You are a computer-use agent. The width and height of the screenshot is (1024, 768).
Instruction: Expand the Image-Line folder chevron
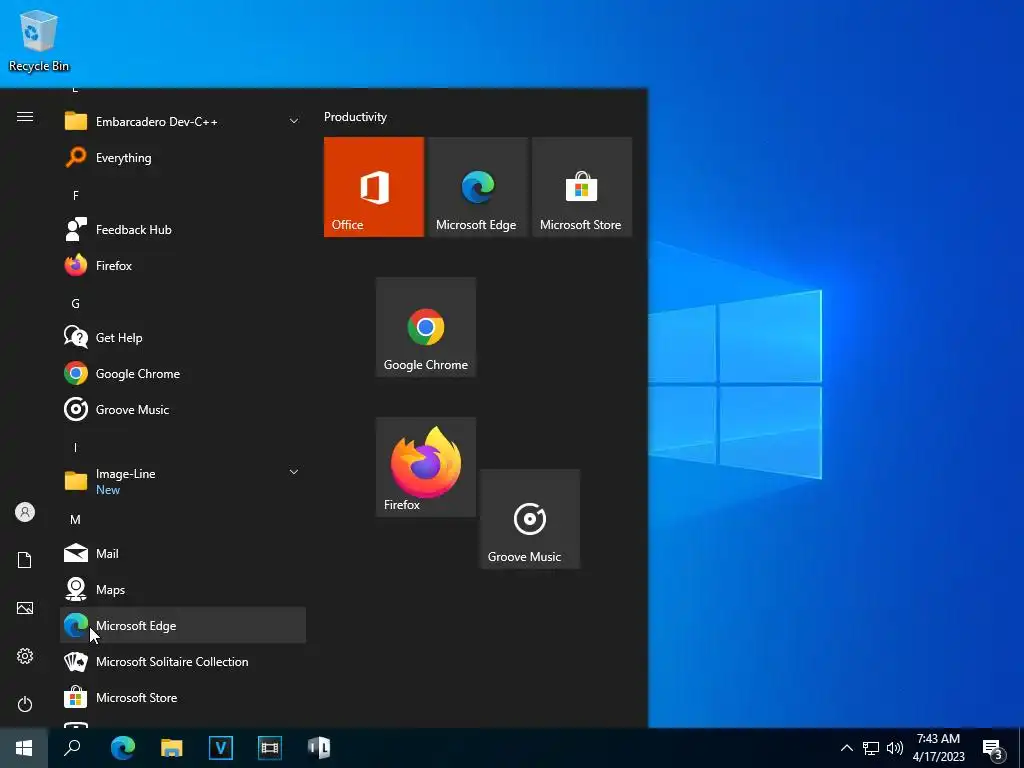(294, 472)
